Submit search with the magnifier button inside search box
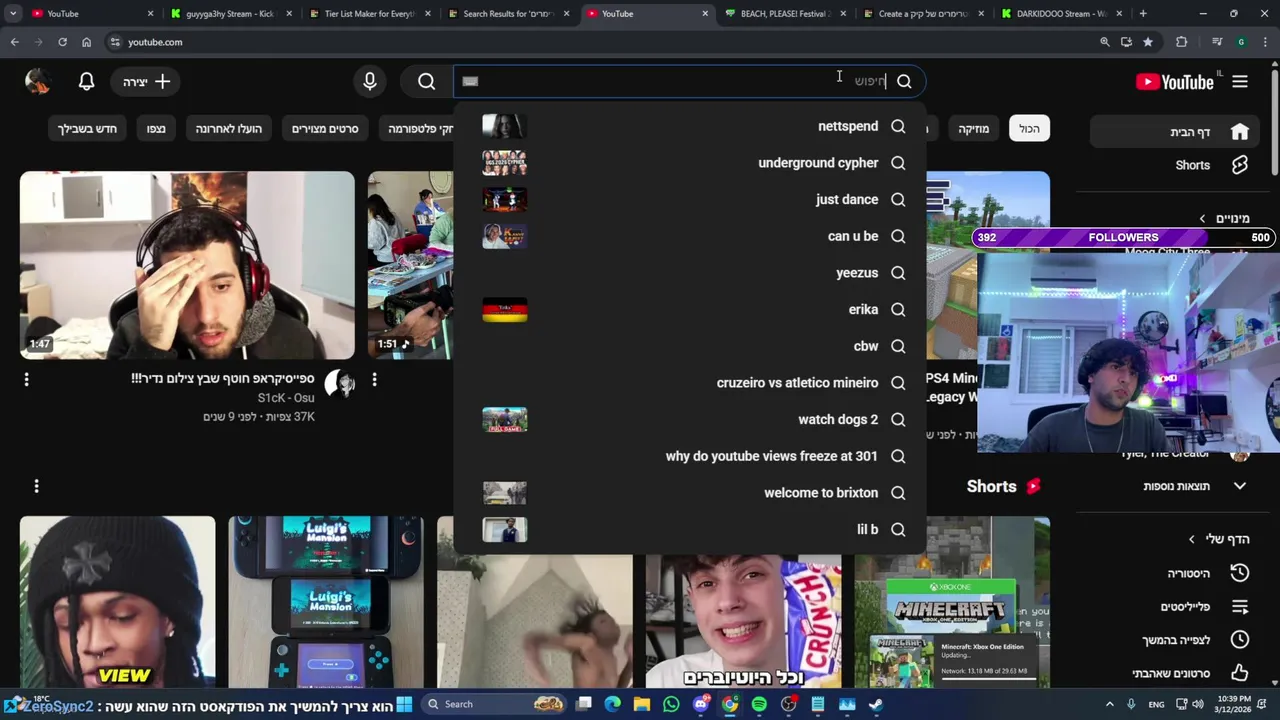1280x720 pixels. pyautogui.click(x=904, y=82)
